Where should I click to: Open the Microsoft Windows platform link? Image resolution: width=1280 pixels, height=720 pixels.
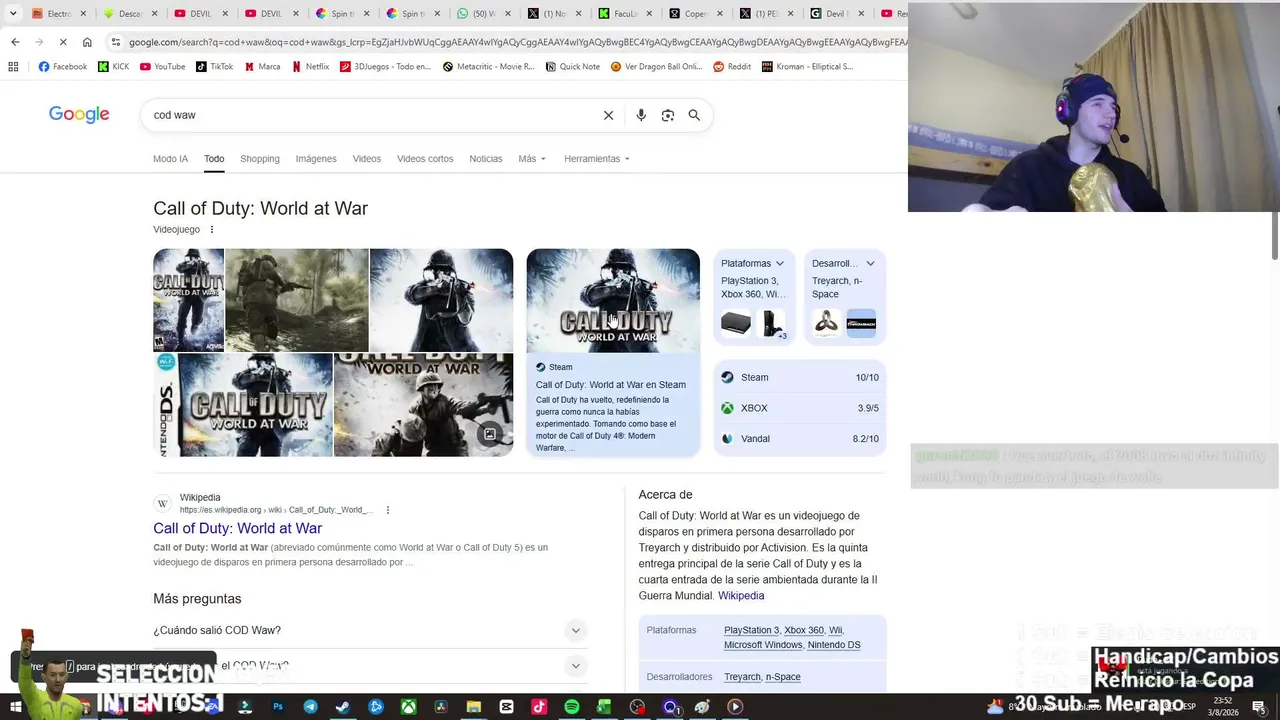pos(763,645)
